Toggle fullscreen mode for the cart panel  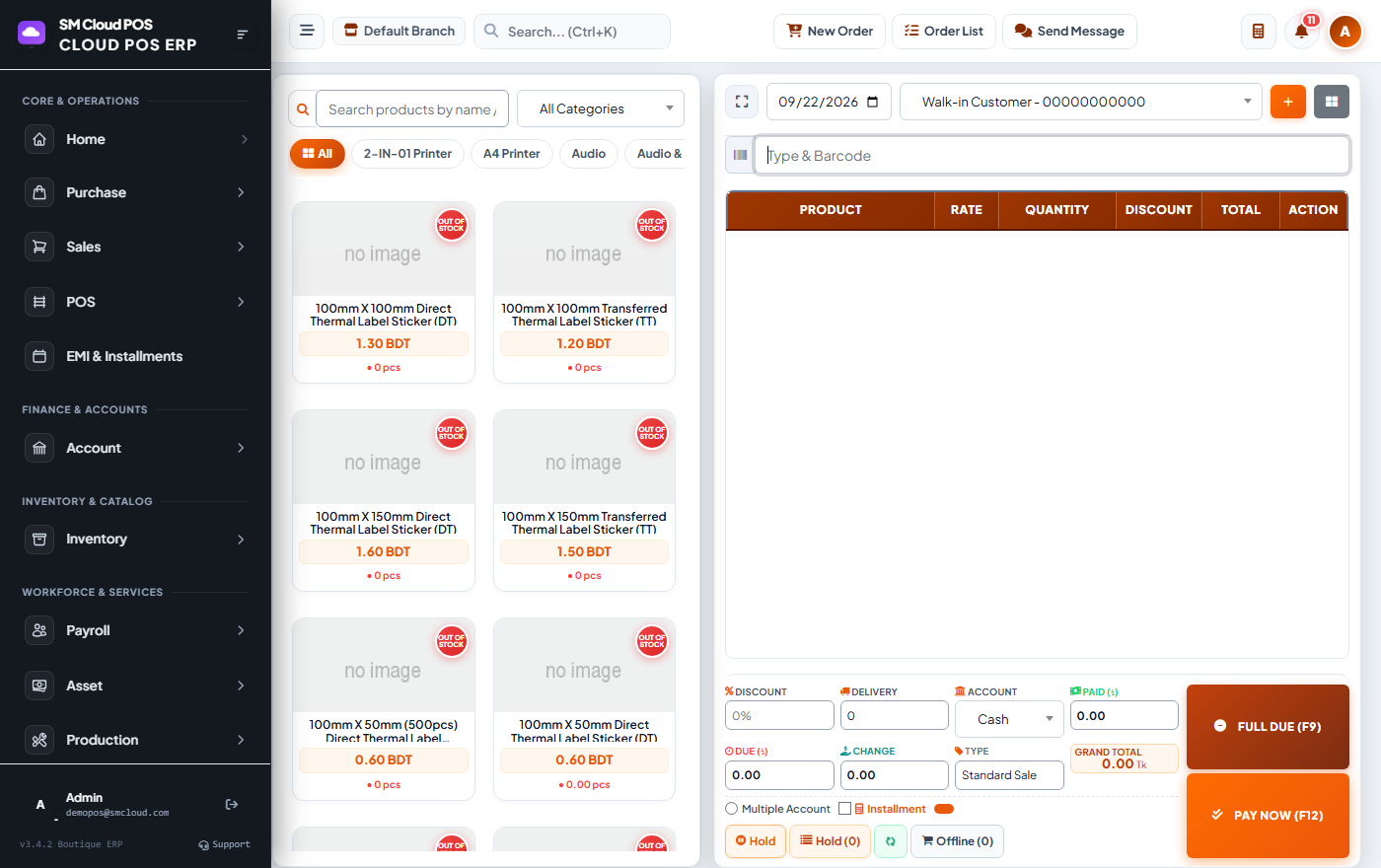742,102
